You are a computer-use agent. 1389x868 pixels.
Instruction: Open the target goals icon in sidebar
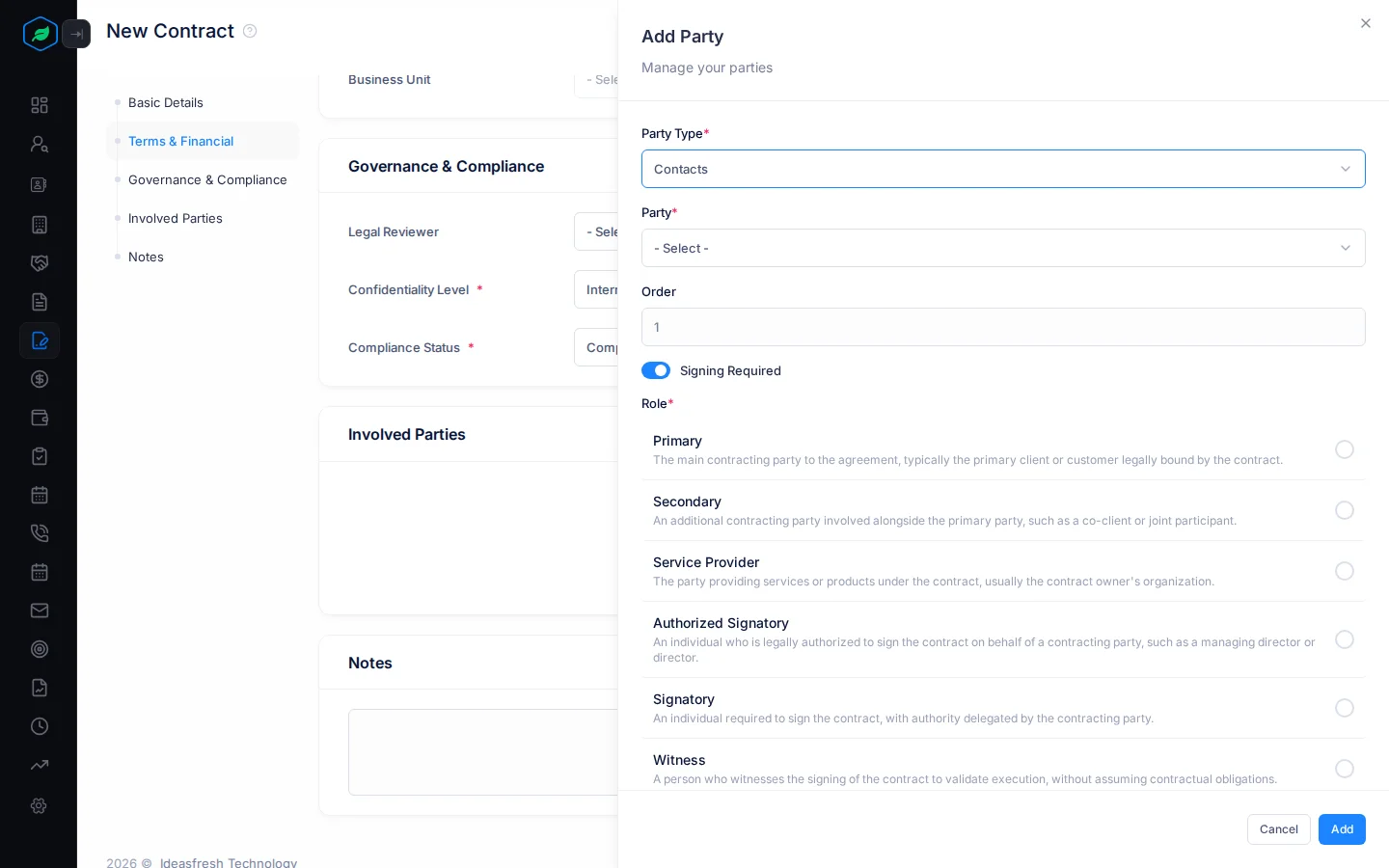(40, 649)
